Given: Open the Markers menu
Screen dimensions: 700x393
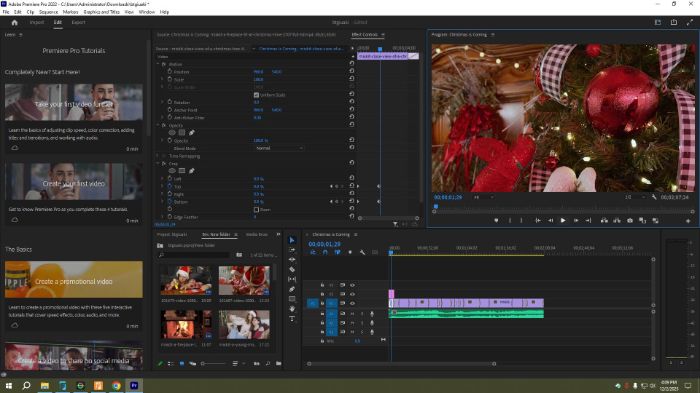Looking at the screenshot, I should click(x=70, y=12).
